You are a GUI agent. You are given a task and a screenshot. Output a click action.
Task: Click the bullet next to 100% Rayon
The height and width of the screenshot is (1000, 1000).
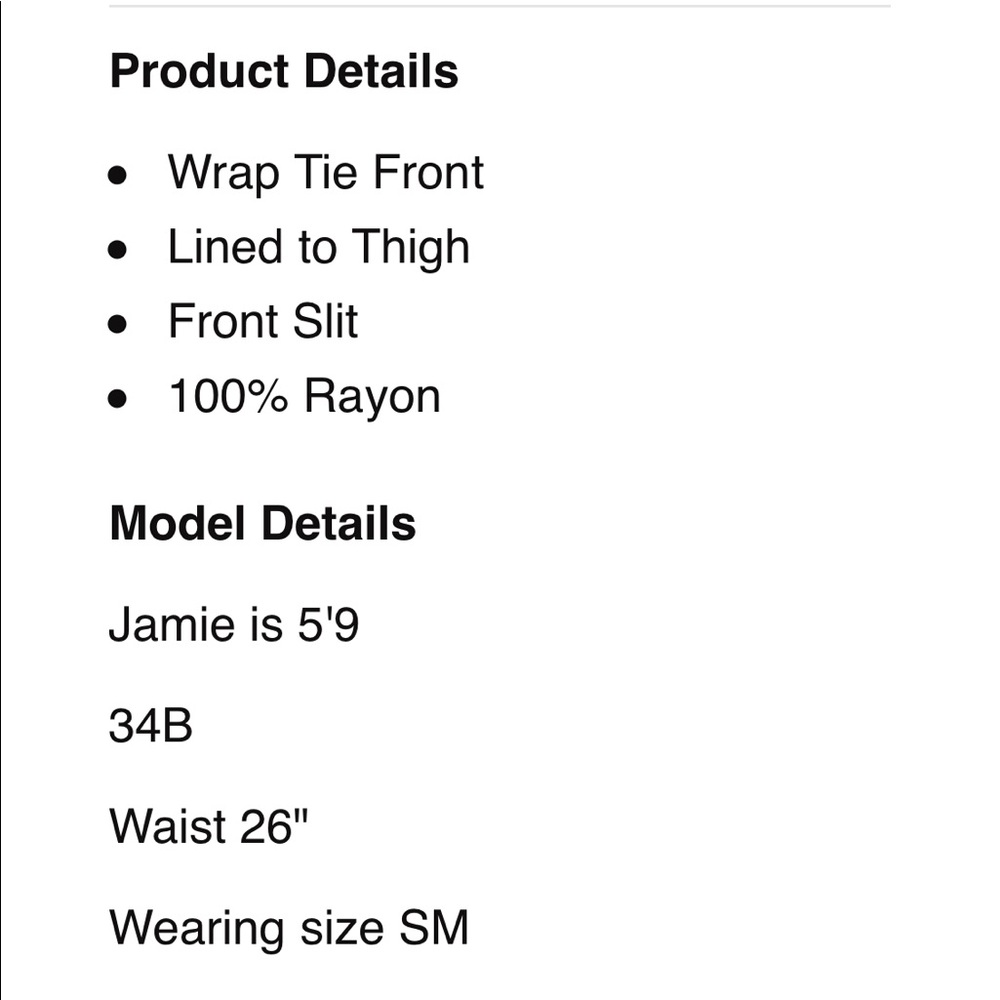pyautogui.click(x=118, y=398)
